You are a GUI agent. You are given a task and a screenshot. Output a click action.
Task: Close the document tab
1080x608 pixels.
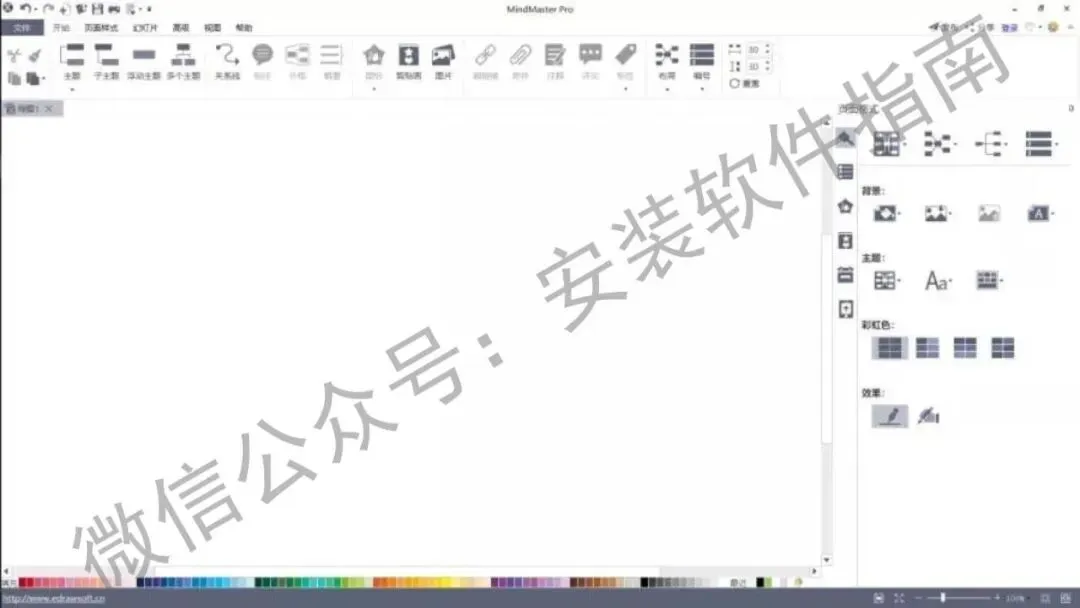click(x=49, y=109)
